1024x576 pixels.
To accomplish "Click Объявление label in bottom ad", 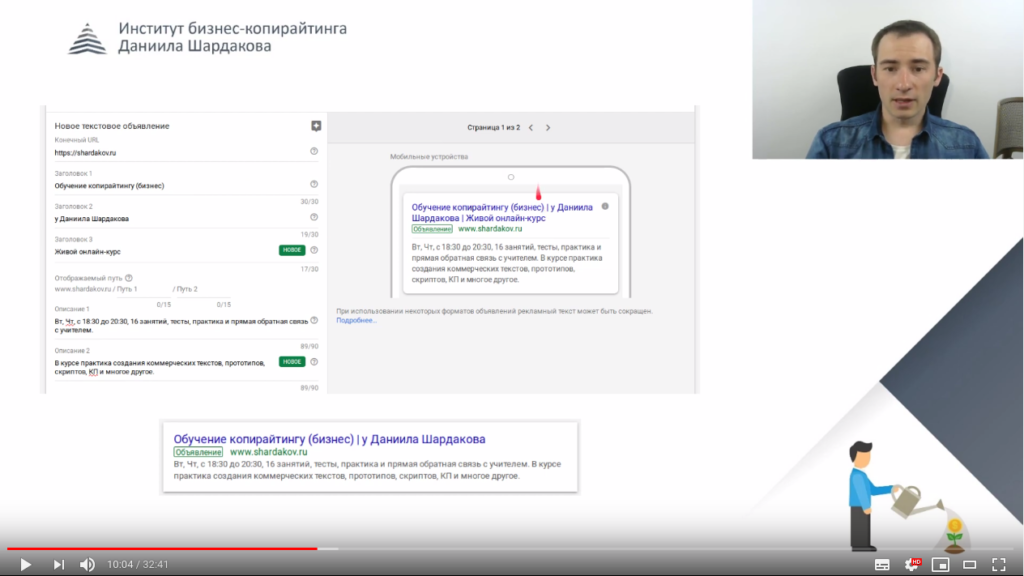I will click(198, 452).
